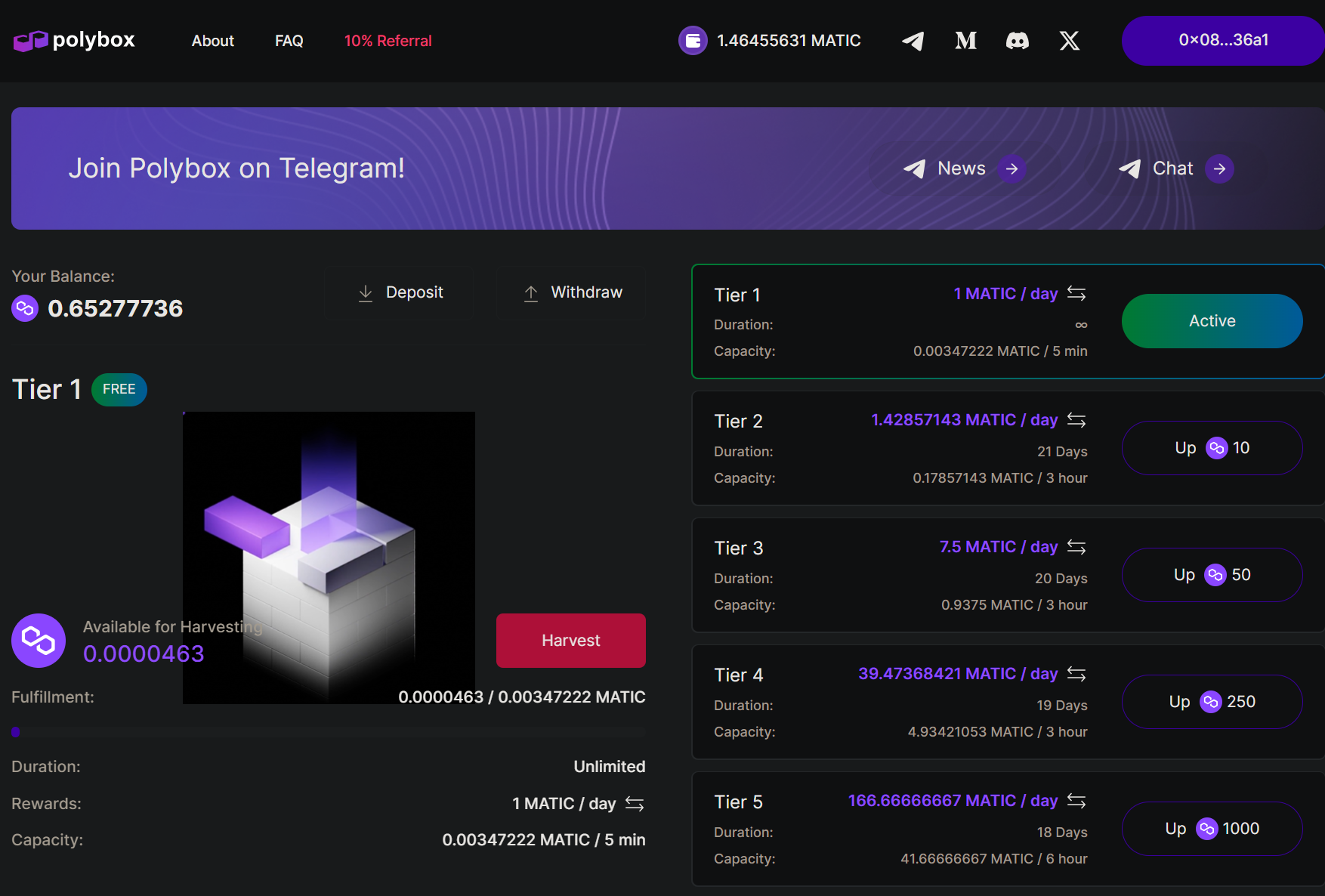Toggle the Tier 5 reward swap arrows
1325x896 pixels.
1076,800
